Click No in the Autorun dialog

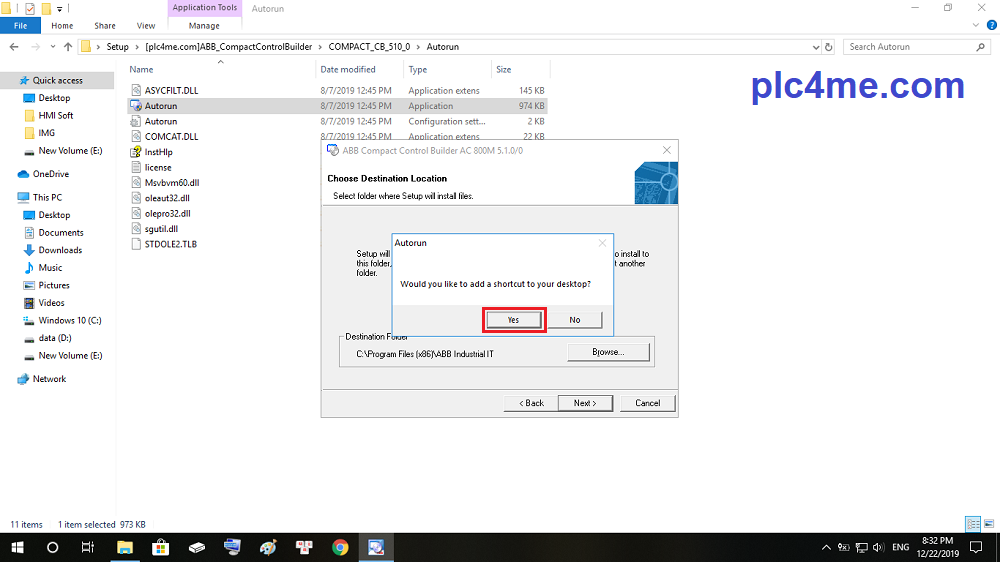coord(575,320)
